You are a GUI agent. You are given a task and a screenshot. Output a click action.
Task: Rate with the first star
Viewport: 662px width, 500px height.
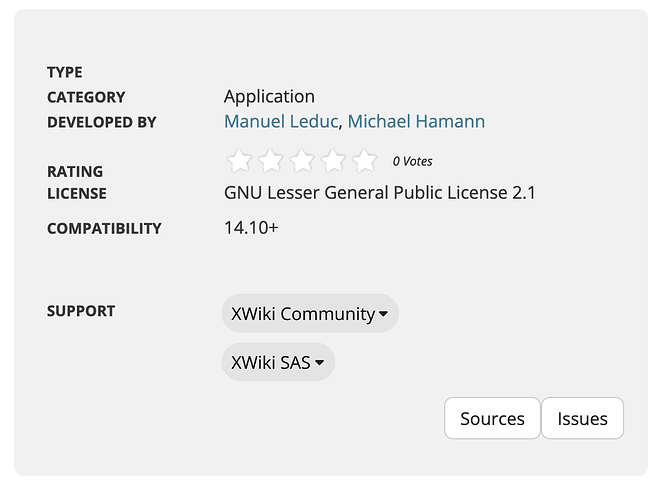[239, 160]
